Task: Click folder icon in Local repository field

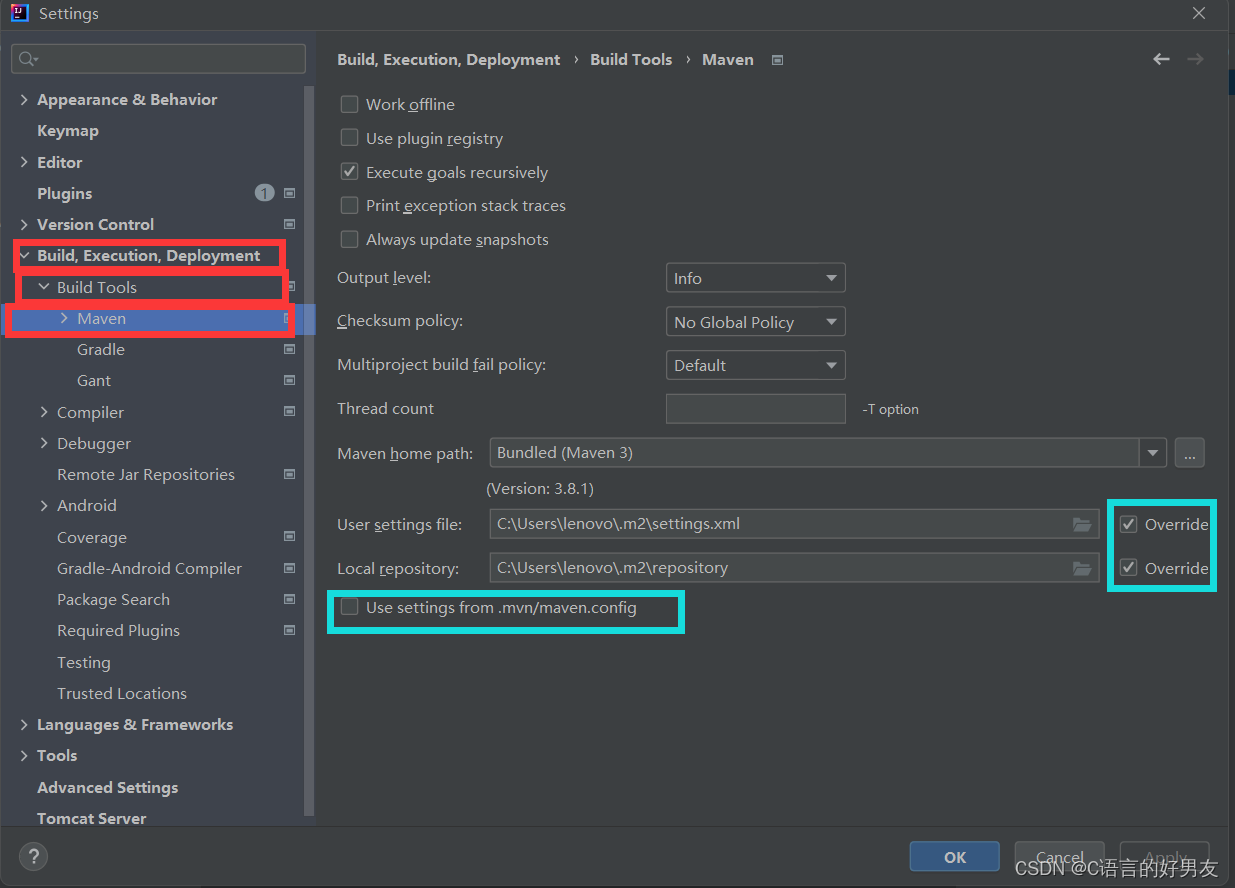Action: coord(1081,568)
